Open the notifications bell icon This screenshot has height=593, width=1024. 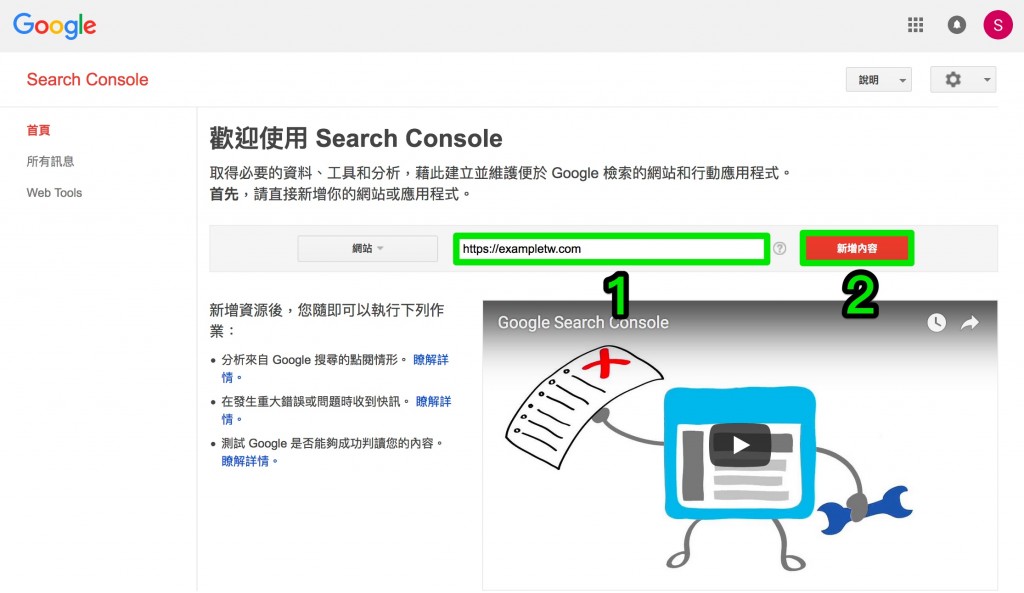pyautogui.click(x=956, y=25)
